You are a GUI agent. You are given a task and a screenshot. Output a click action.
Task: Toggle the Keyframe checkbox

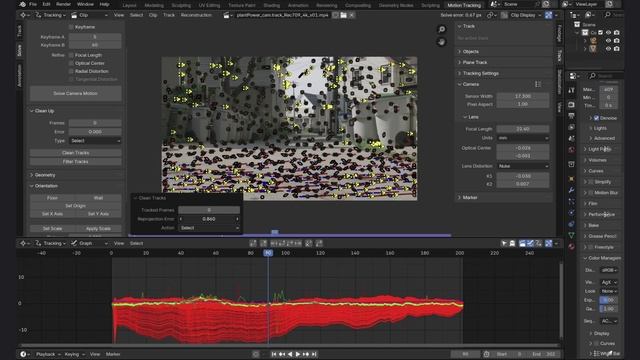click(71, 27)
